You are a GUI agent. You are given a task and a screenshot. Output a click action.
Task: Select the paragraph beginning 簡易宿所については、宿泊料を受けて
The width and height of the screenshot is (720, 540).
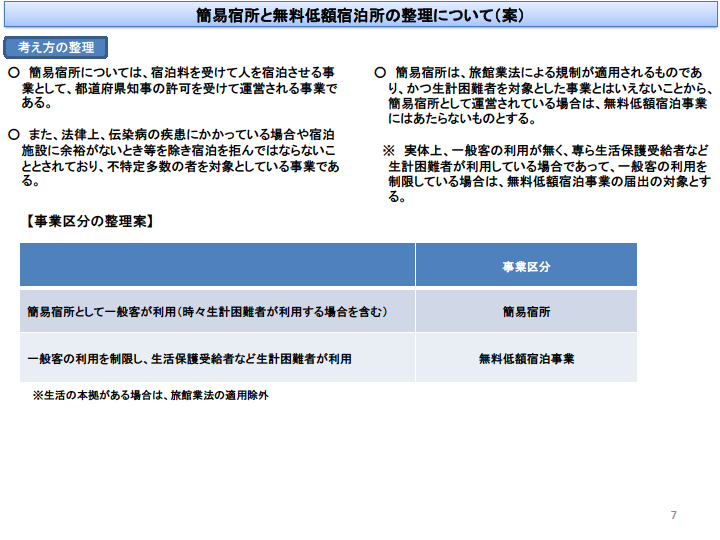tap(174, 87)
